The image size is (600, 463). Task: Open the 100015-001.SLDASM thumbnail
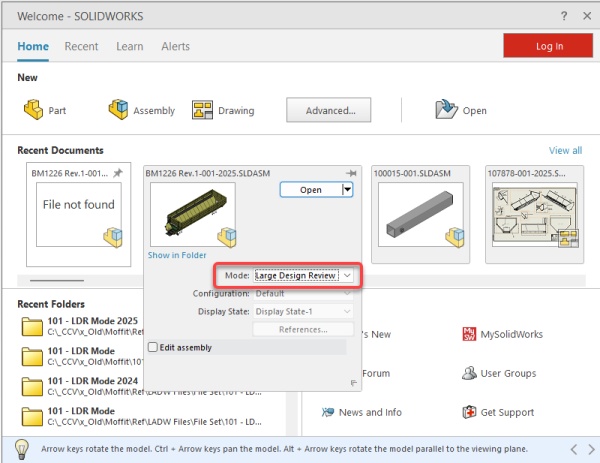421,214
